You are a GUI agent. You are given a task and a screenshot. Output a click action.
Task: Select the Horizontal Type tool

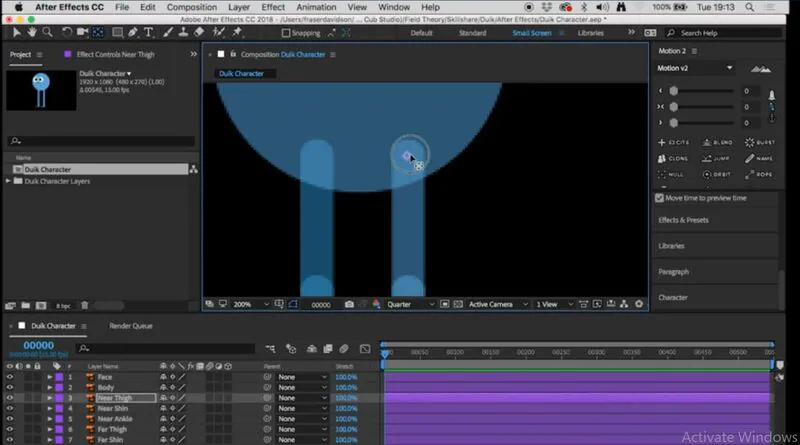[x=148, y=33]
